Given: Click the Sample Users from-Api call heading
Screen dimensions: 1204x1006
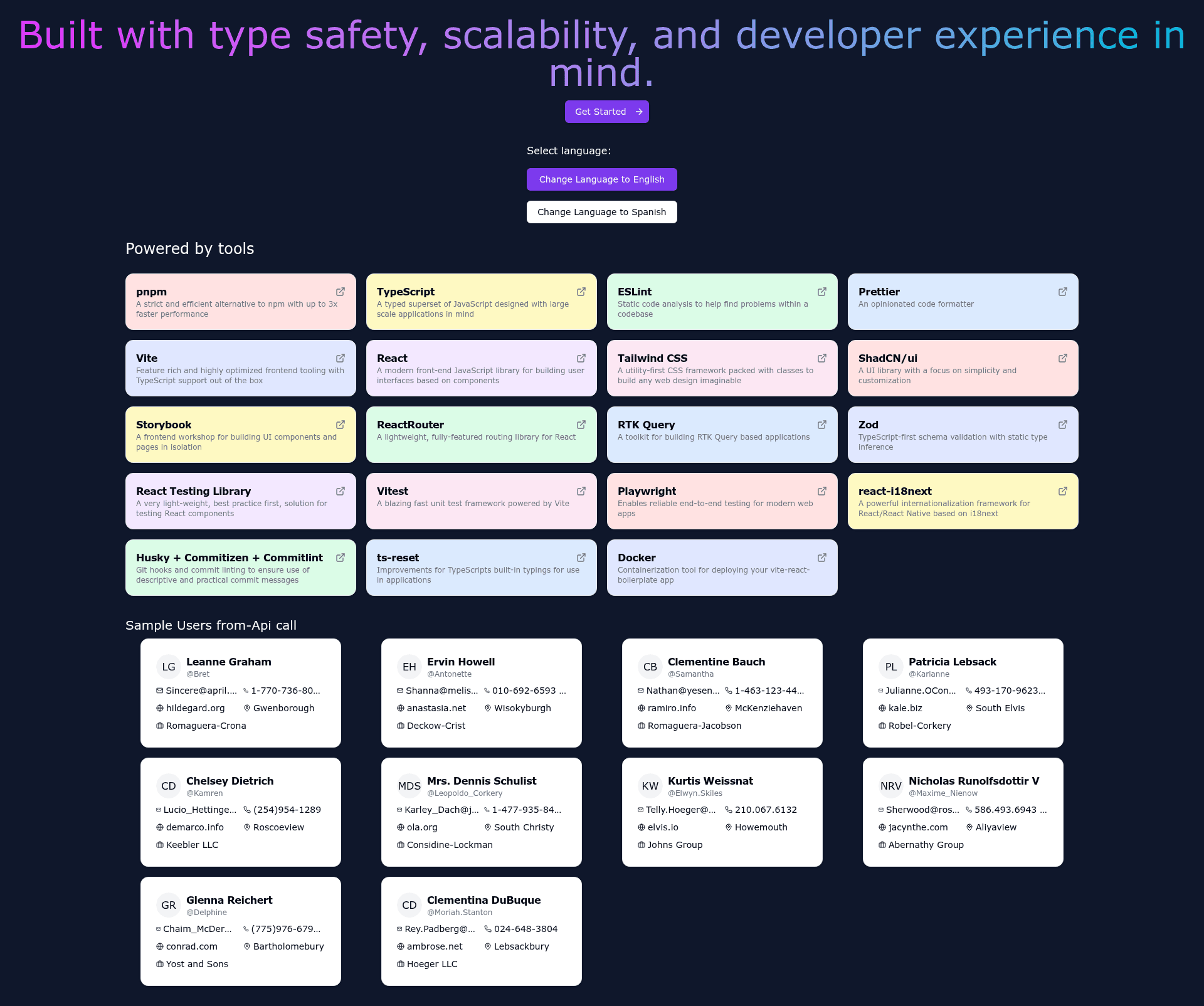Looking at the screenshot, I should pos(211,625).
